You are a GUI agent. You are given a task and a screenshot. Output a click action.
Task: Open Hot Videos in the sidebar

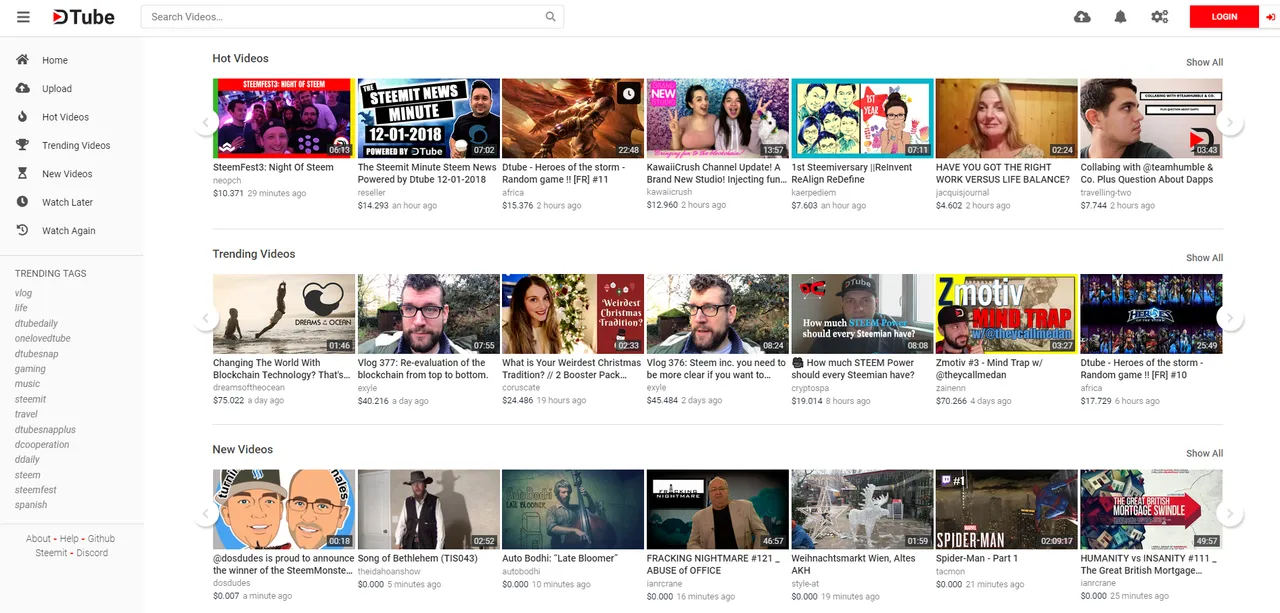pos(65,117)
